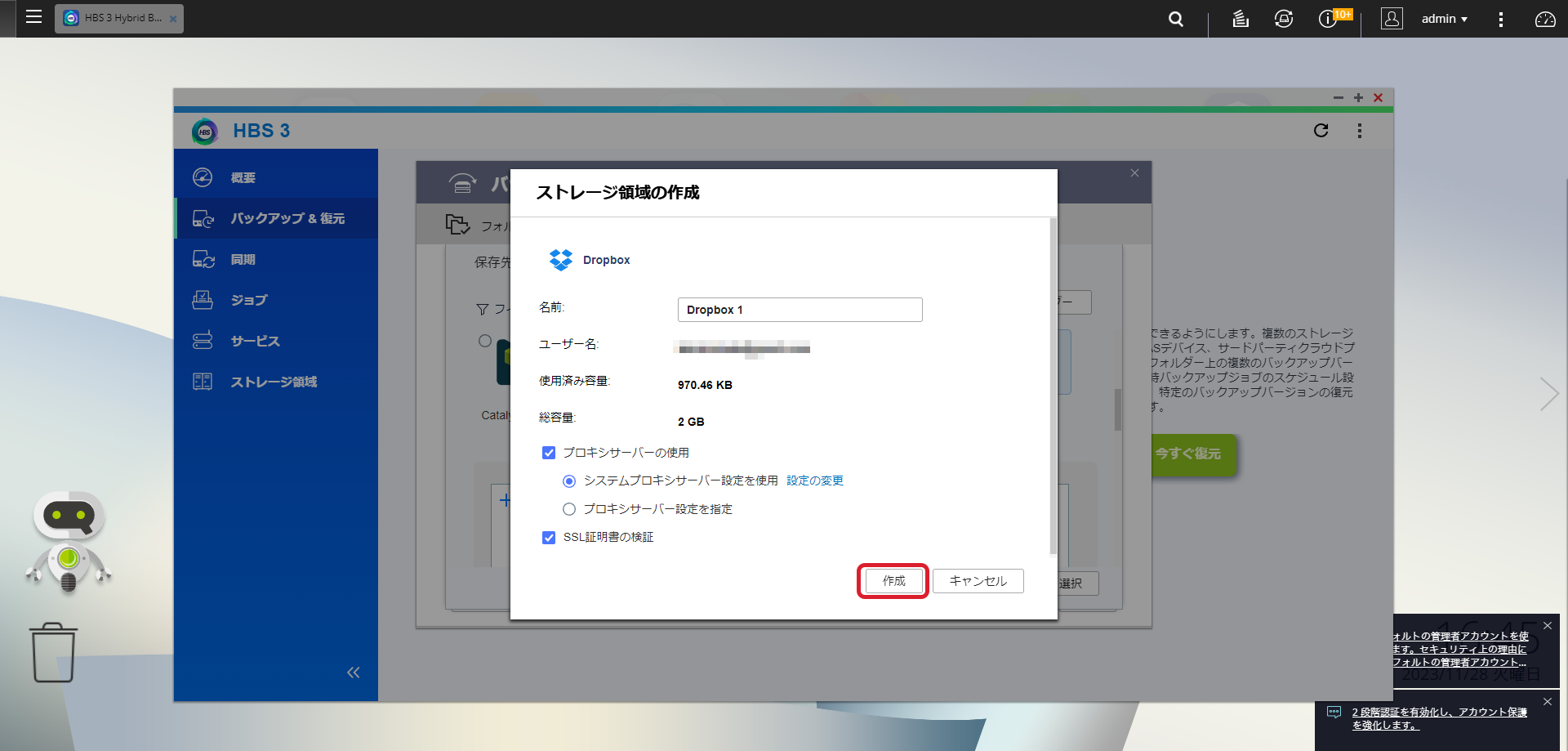
Task: Click the キャンセル button
Action: (x=978, y=581)
